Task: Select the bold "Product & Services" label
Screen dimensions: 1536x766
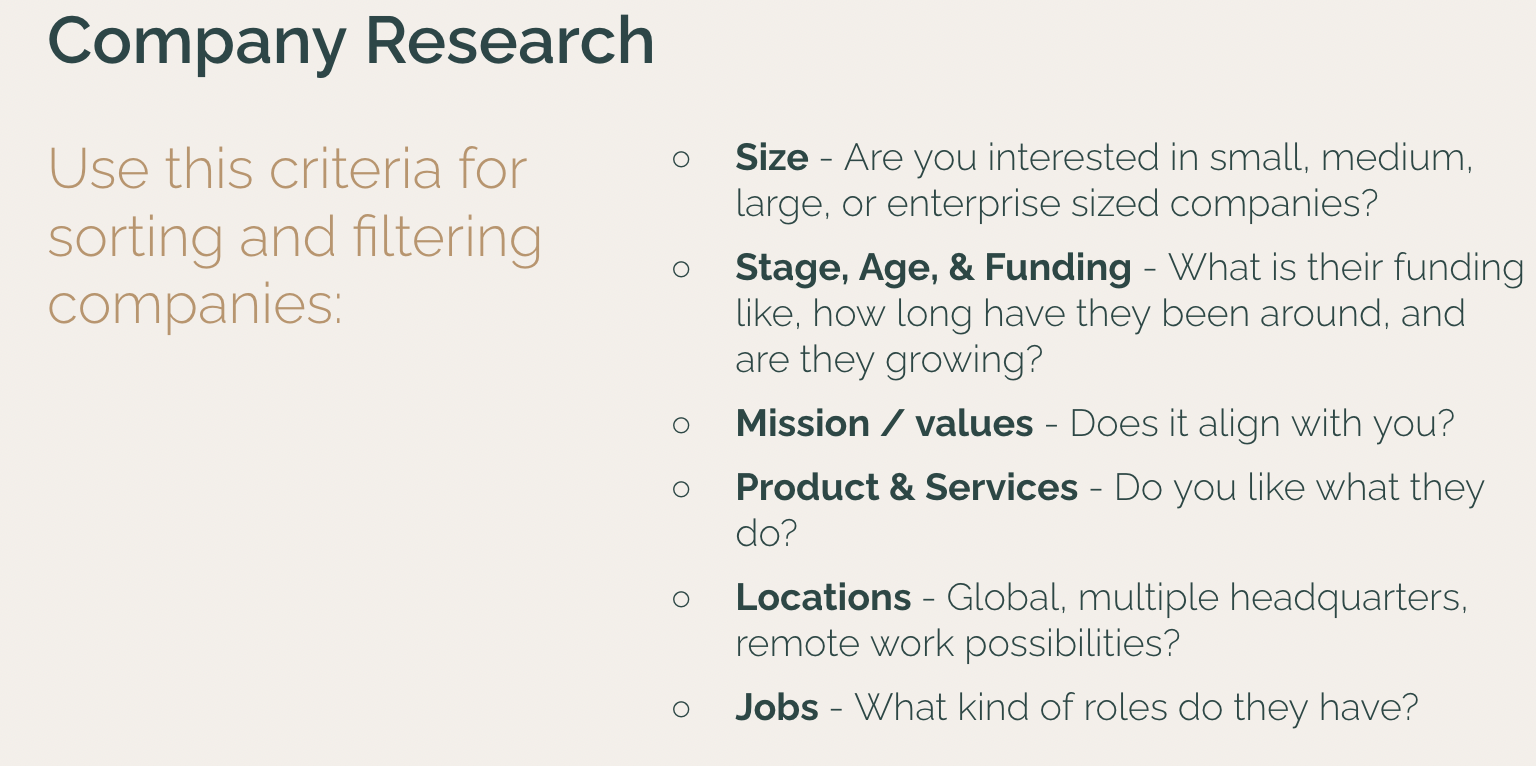Action: pyautogui.click(x=906, y=488)
